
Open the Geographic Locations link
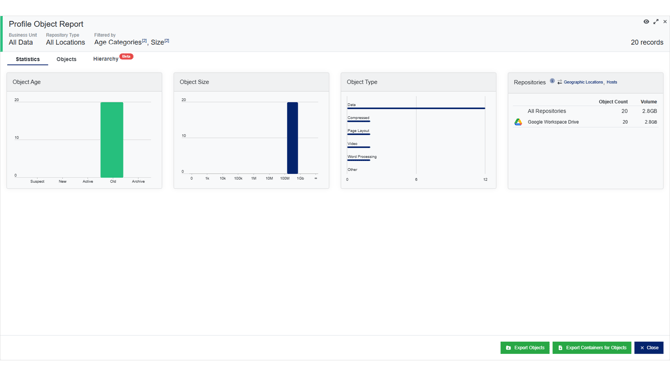[x=583, y=82]
